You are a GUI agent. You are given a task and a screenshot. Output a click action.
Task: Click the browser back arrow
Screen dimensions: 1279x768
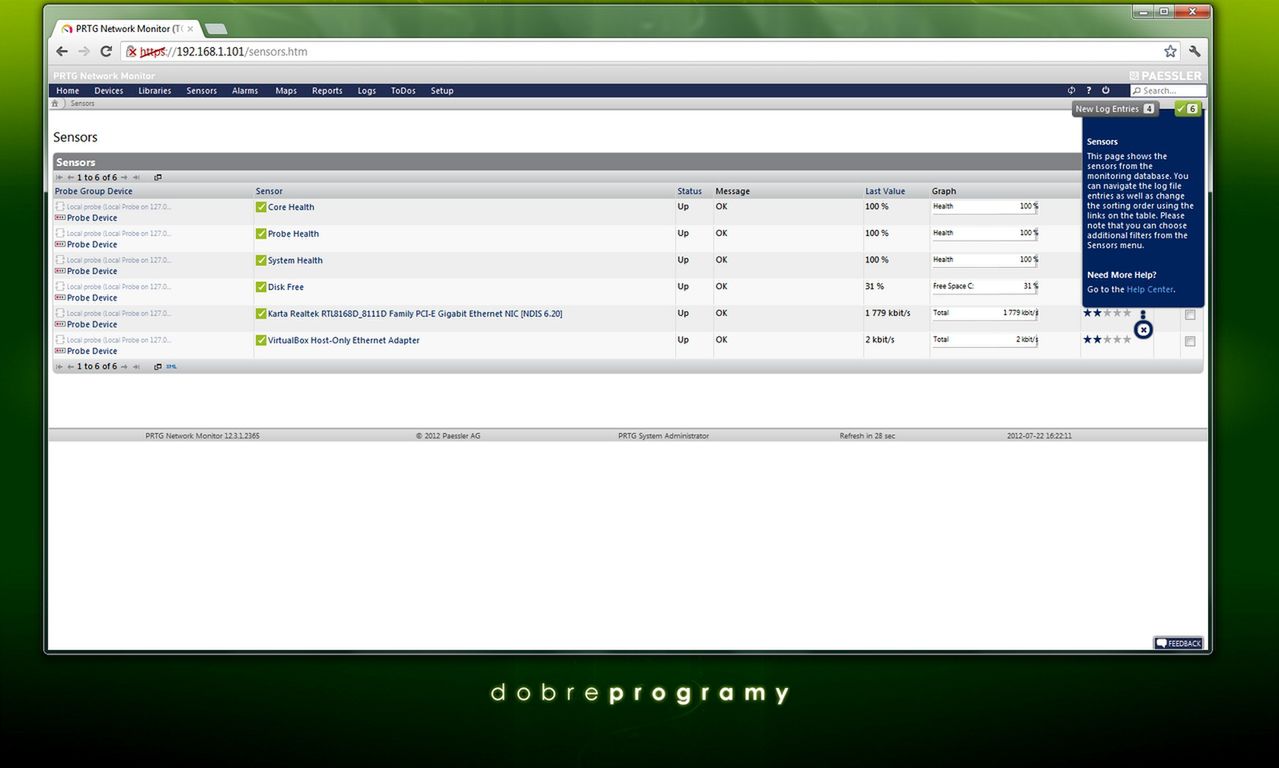(x=62, y=51)
